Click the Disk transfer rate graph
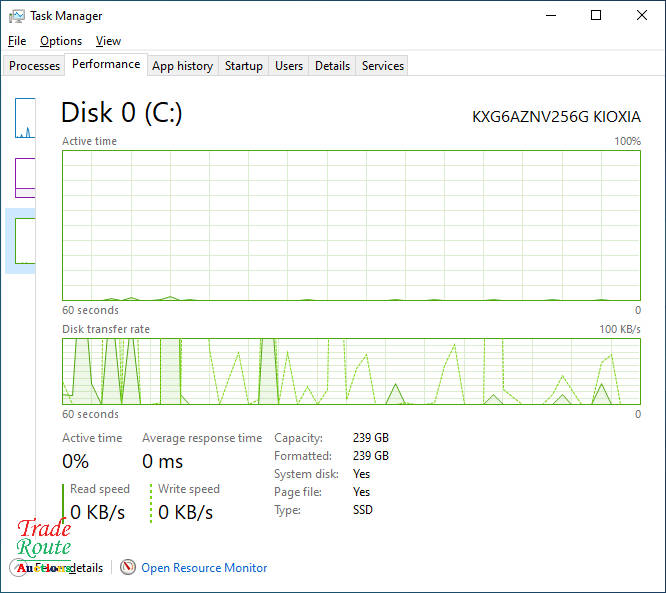The height and width of the screenshot is (593, 666). tap(351, 371)
